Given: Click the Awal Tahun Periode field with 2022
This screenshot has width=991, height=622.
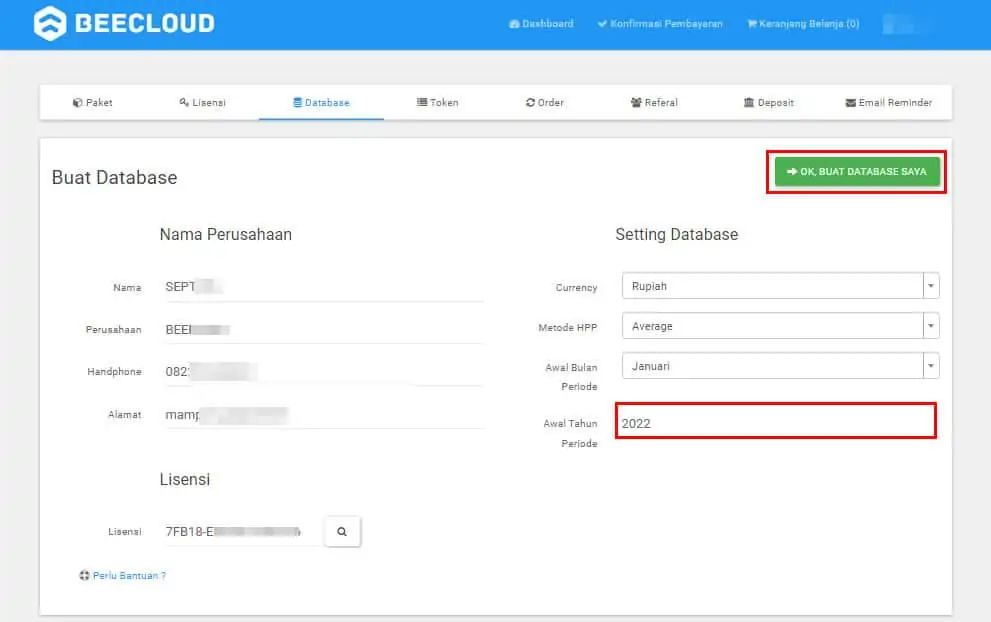Looking at the screenshot, I should coord(775,422).
